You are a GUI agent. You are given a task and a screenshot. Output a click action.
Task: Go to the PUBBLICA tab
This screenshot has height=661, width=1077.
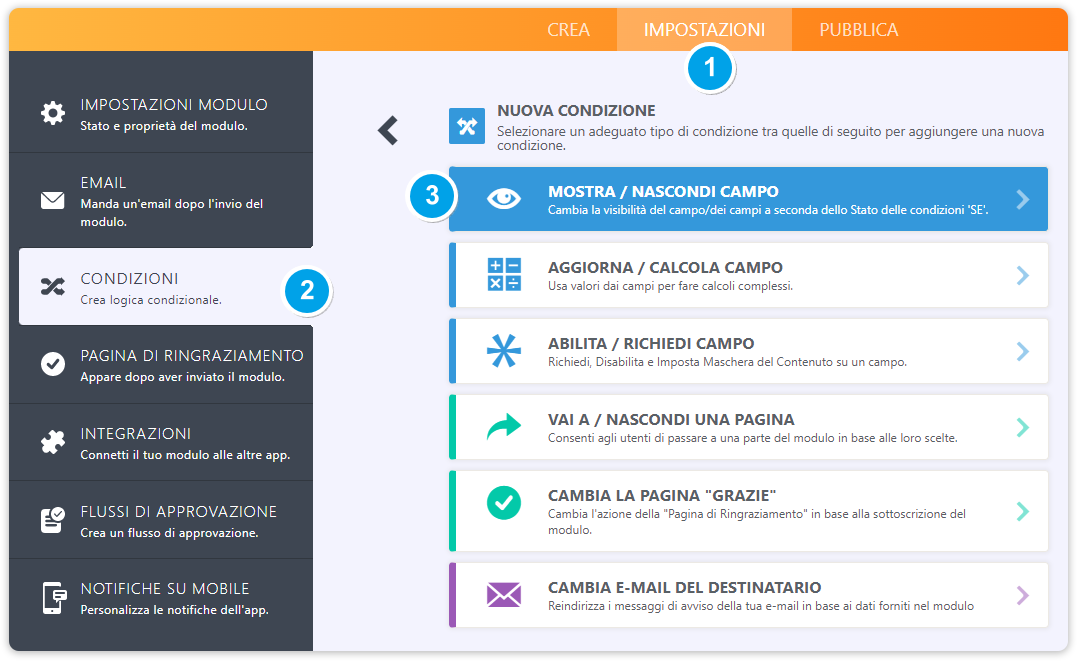(859, 30)
